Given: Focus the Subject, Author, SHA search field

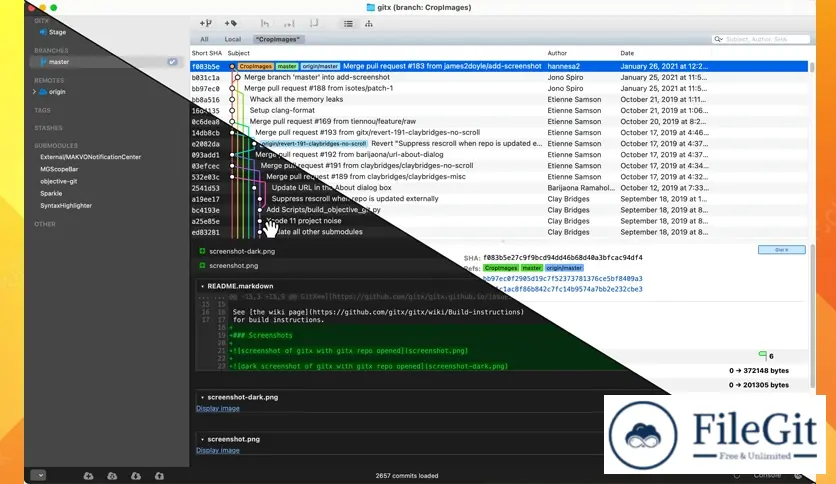Looking at the screenshot, I should click(x=761, y=39).
